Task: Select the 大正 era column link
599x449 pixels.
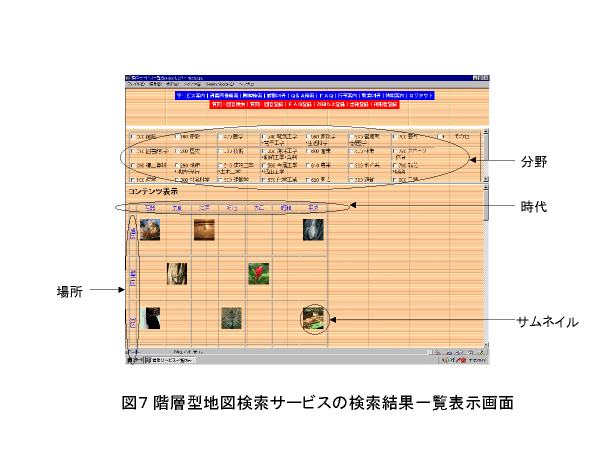Action: point(259,208)
